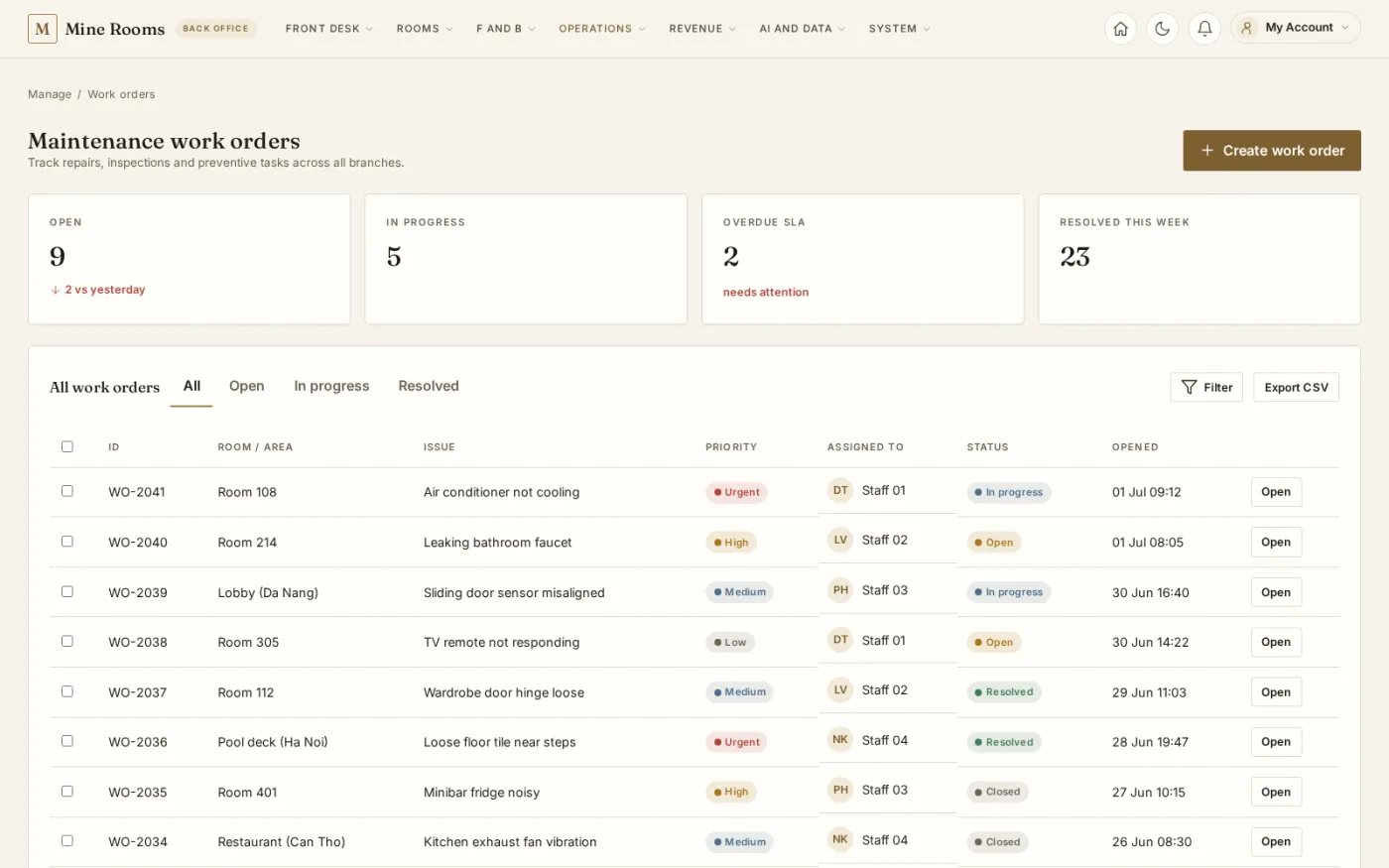The width and height of the screenshot is (1389, 868).
Task: Click the LV avatar on WO-2037 row
Action: [840, 689]
